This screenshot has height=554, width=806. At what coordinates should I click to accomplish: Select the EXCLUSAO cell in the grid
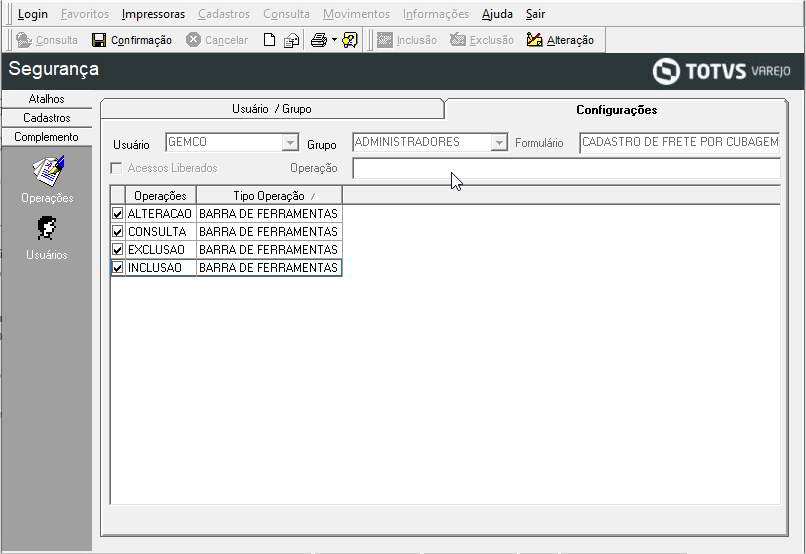click(160, 249)
